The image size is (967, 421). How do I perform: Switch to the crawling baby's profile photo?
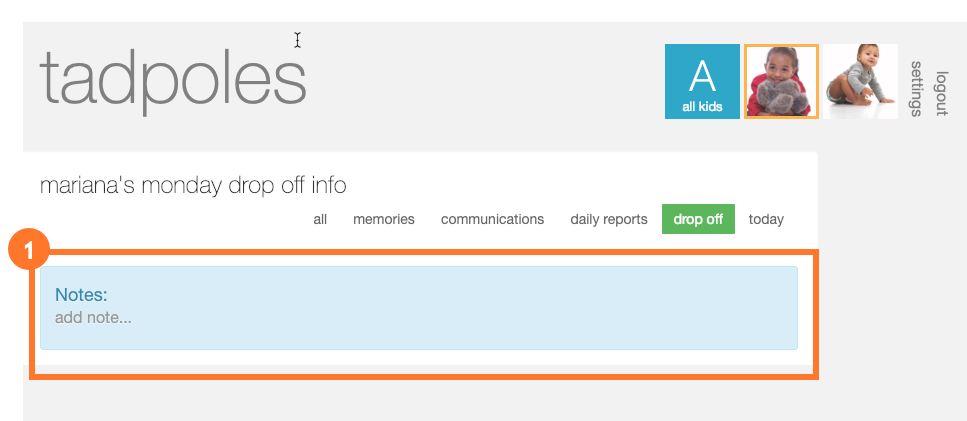(860, 82)
